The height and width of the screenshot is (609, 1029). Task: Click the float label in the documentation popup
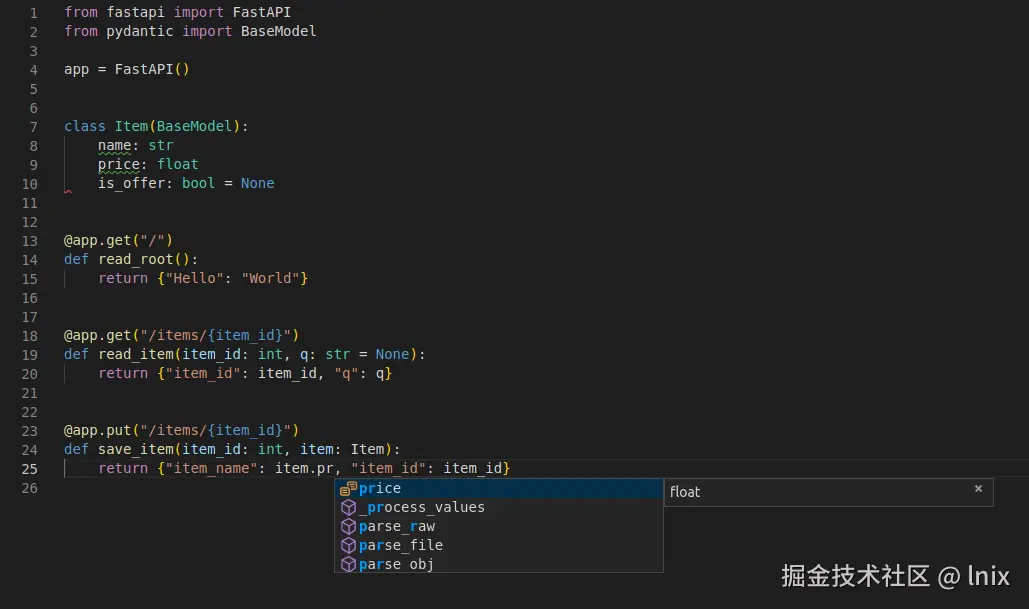685,492
